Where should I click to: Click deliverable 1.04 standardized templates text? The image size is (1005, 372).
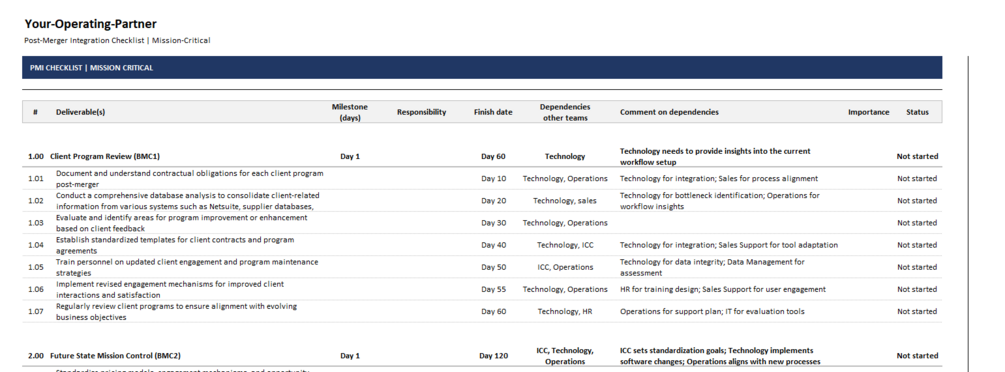point(175,245)
